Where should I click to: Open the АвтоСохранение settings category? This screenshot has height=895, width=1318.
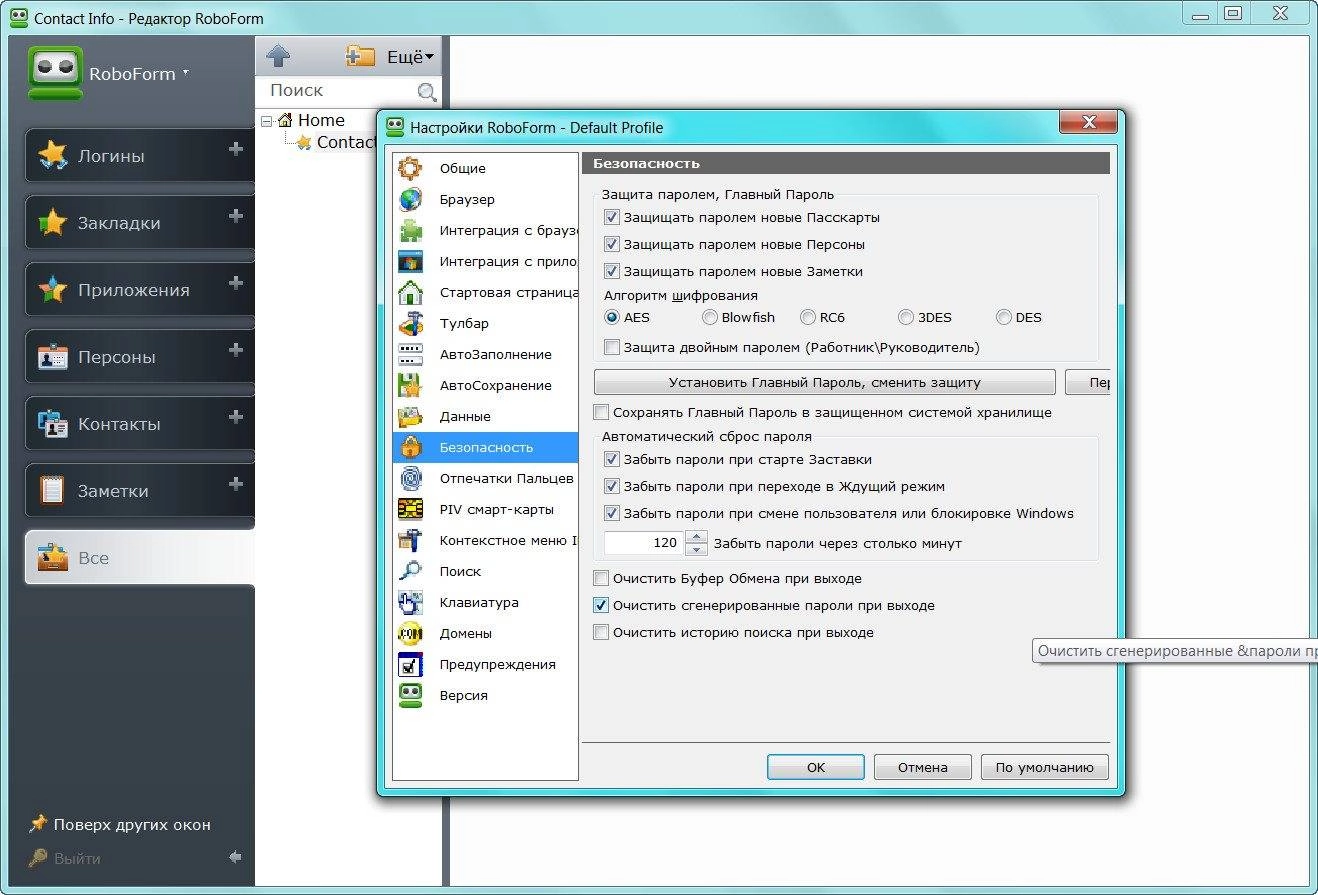tap(485, 385)
